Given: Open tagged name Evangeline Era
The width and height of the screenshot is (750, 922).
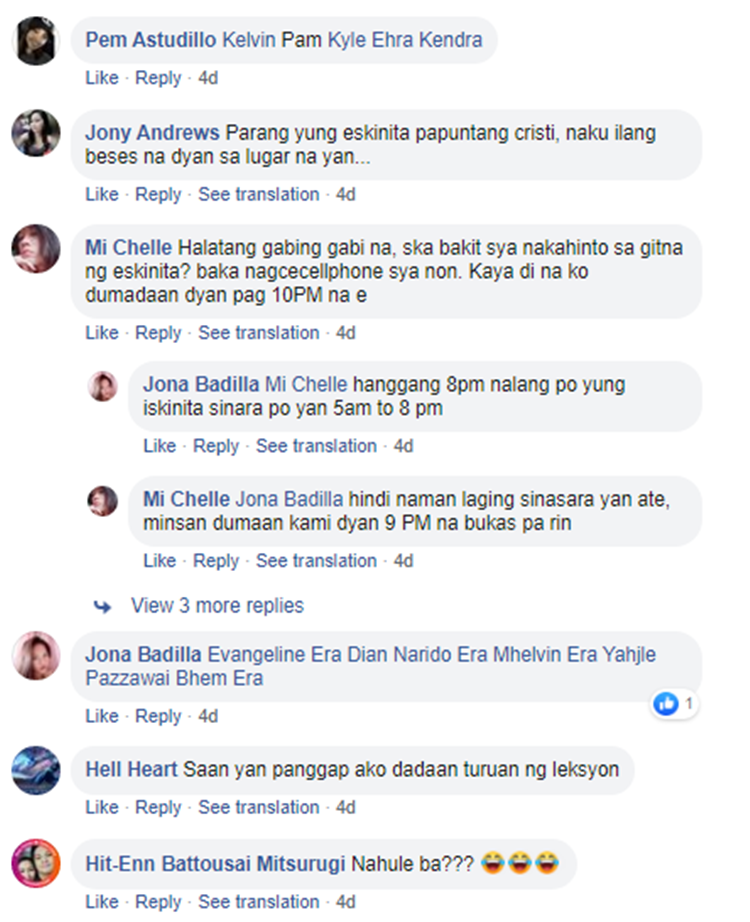Looking at the screenshot, I should (274, 654).
